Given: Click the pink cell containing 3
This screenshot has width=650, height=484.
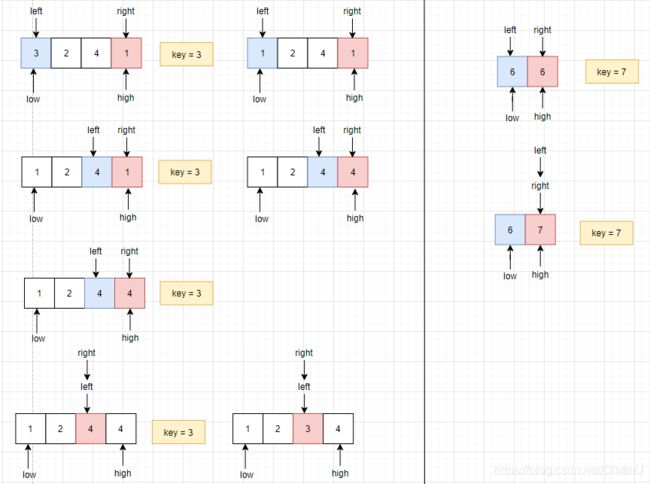Looking at the screenshot, I should tap(308, 428).
